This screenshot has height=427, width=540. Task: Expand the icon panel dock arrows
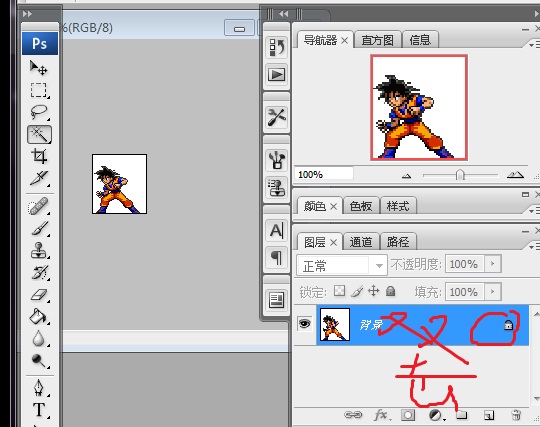click(283, 14)
